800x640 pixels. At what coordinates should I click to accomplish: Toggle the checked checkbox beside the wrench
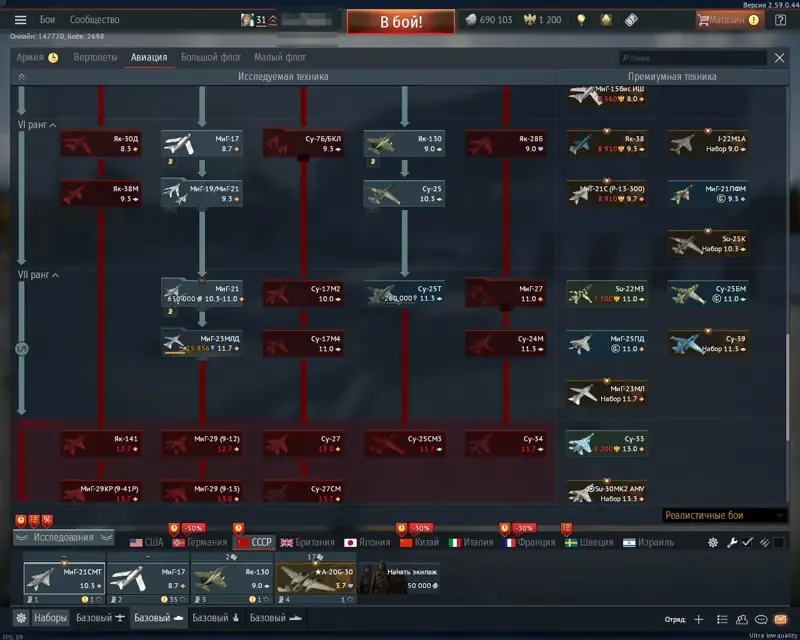(x=747, y=543)
